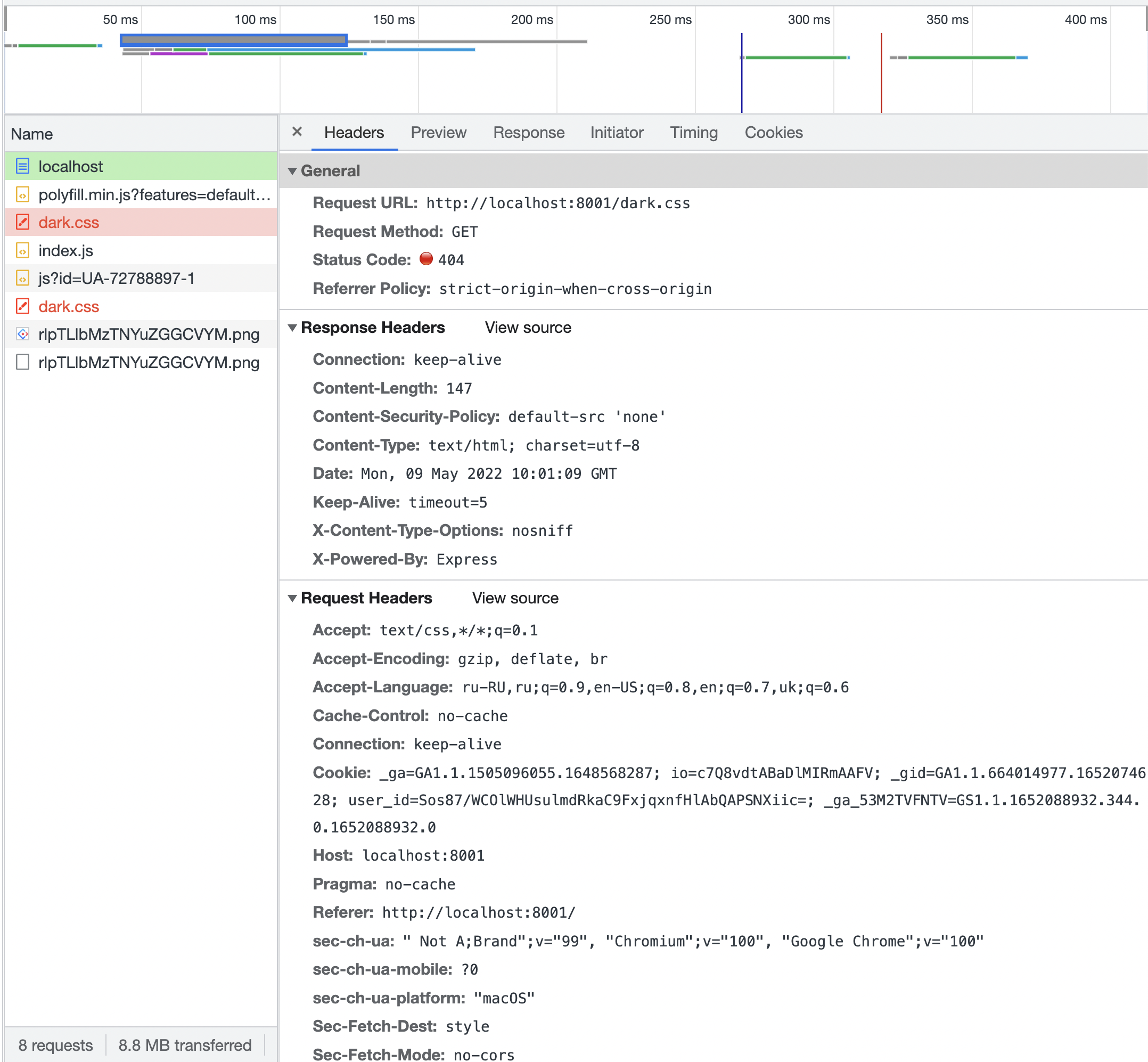1148x1062 pixels.
Task: Collapse the Request Headers section
Action: click(292, 598)
